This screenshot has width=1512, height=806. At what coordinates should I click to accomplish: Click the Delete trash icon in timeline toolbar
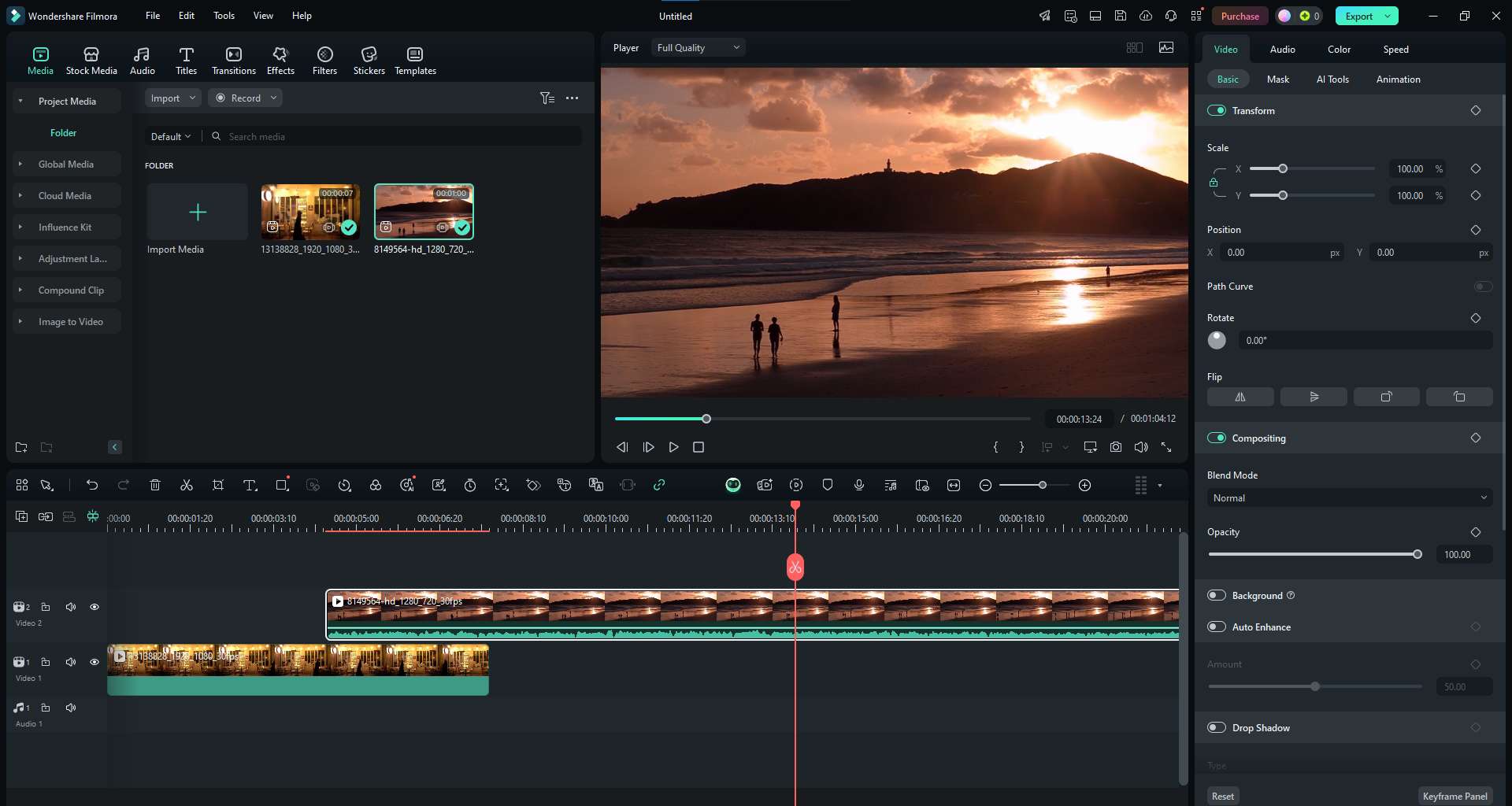coord(155,485)
